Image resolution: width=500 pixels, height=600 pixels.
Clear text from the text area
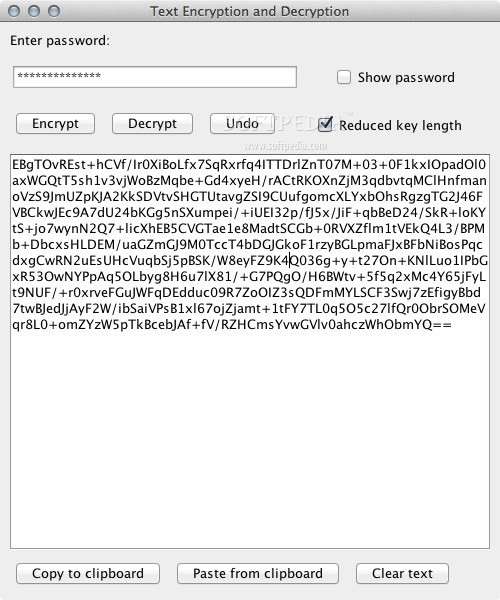(x=402, y=574)
